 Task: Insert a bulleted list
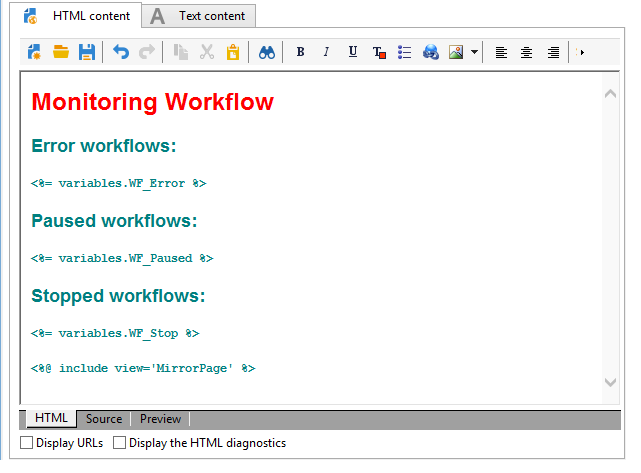click(x=404, y=52)
